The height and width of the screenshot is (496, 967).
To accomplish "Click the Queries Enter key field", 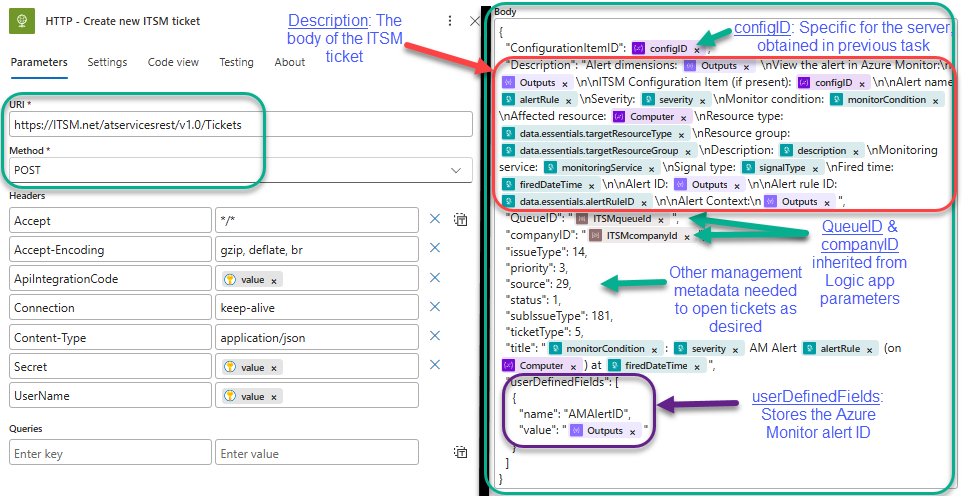I will point(110,452).
